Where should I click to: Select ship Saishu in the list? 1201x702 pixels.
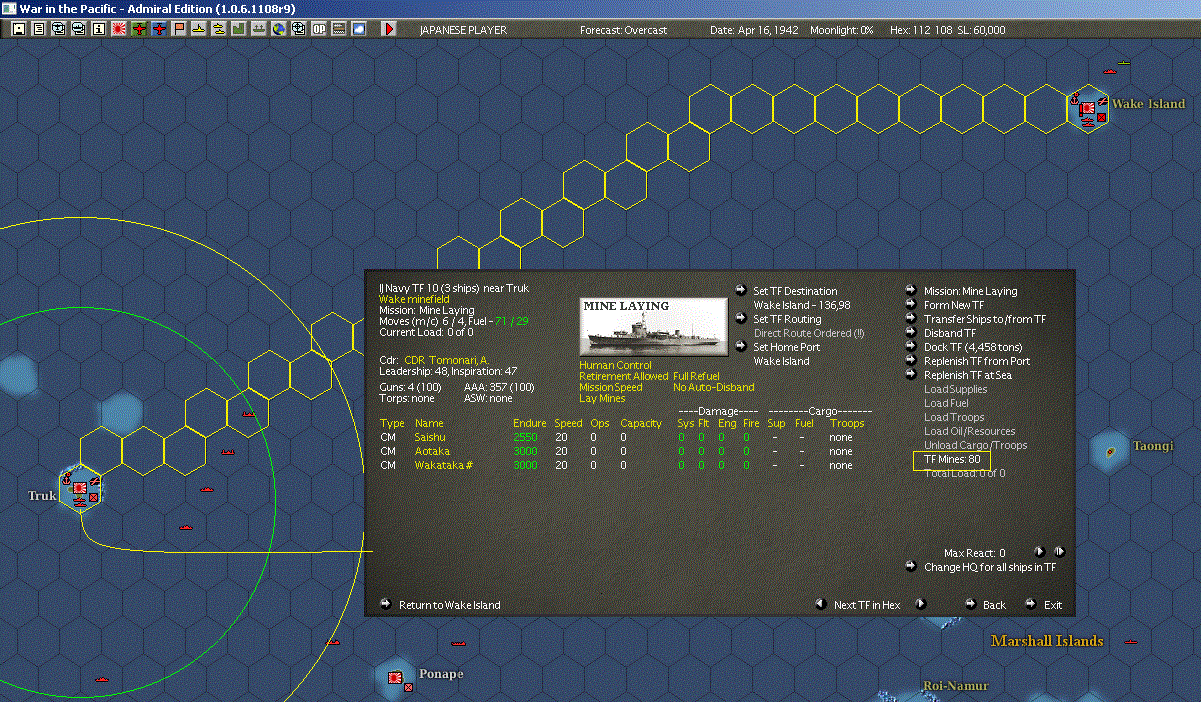[430, 437]
